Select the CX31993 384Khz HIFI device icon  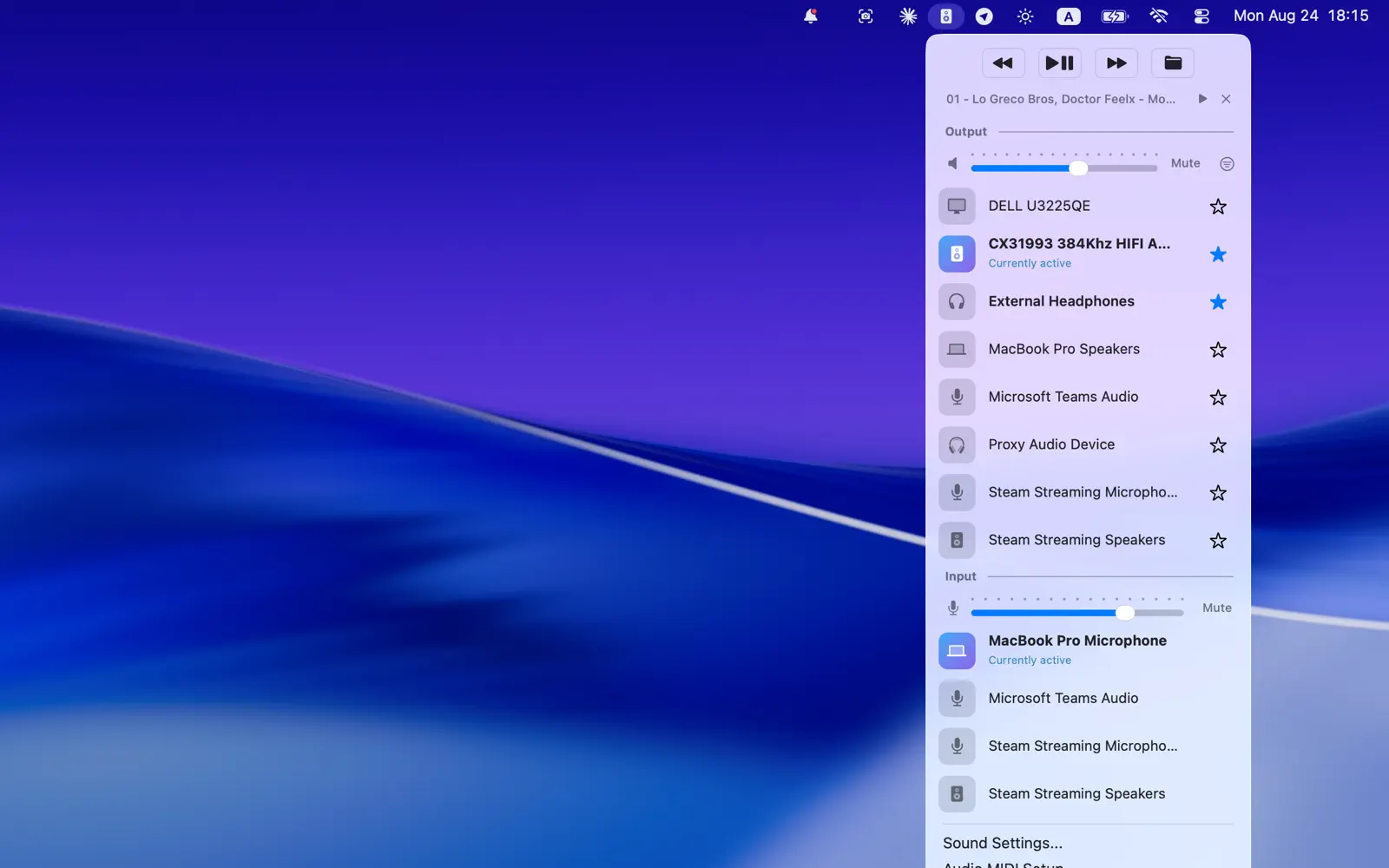[957, 253]
